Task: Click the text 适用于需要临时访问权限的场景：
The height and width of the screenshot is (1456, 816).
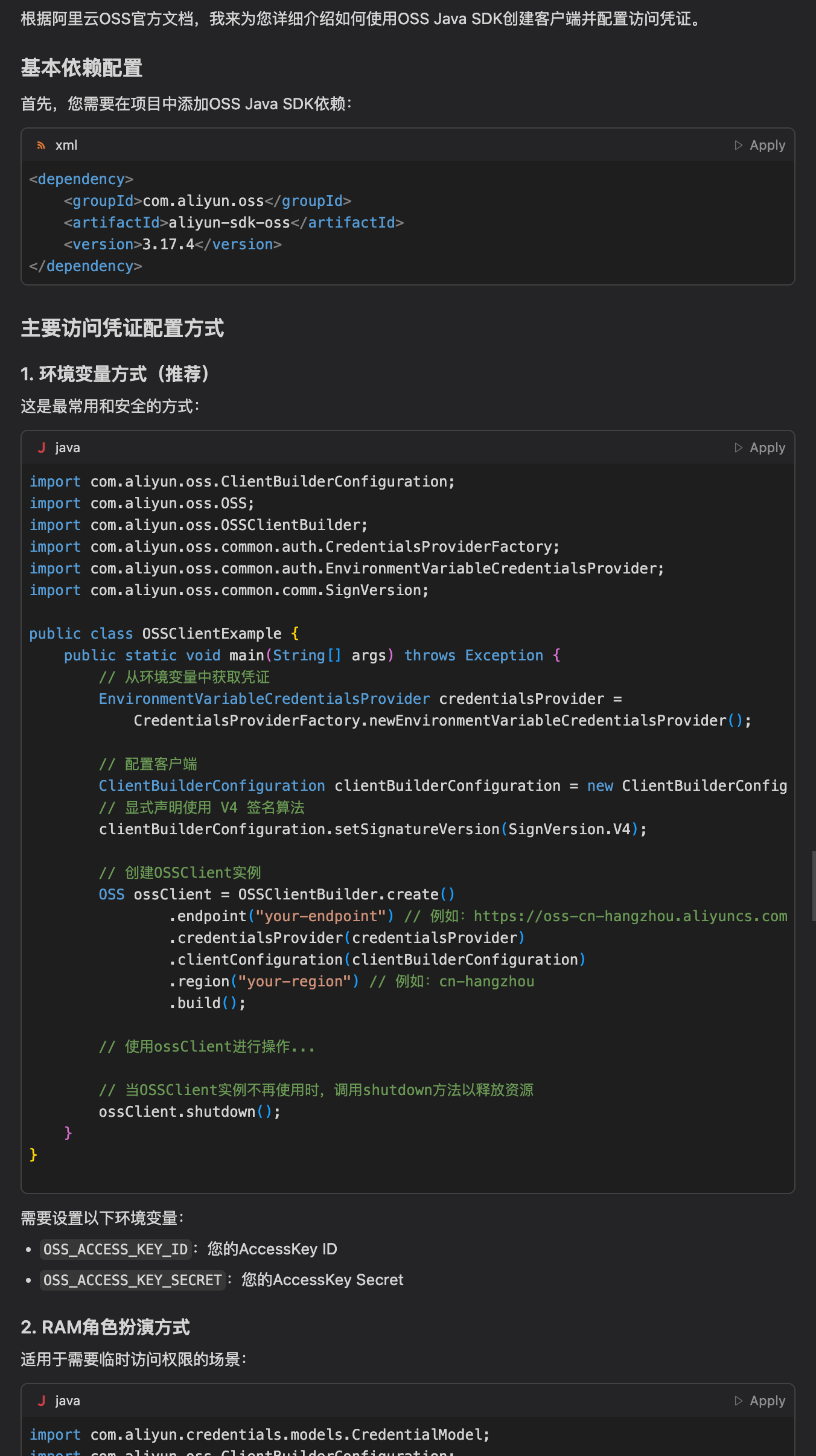Action: (x=135, y=1360)
